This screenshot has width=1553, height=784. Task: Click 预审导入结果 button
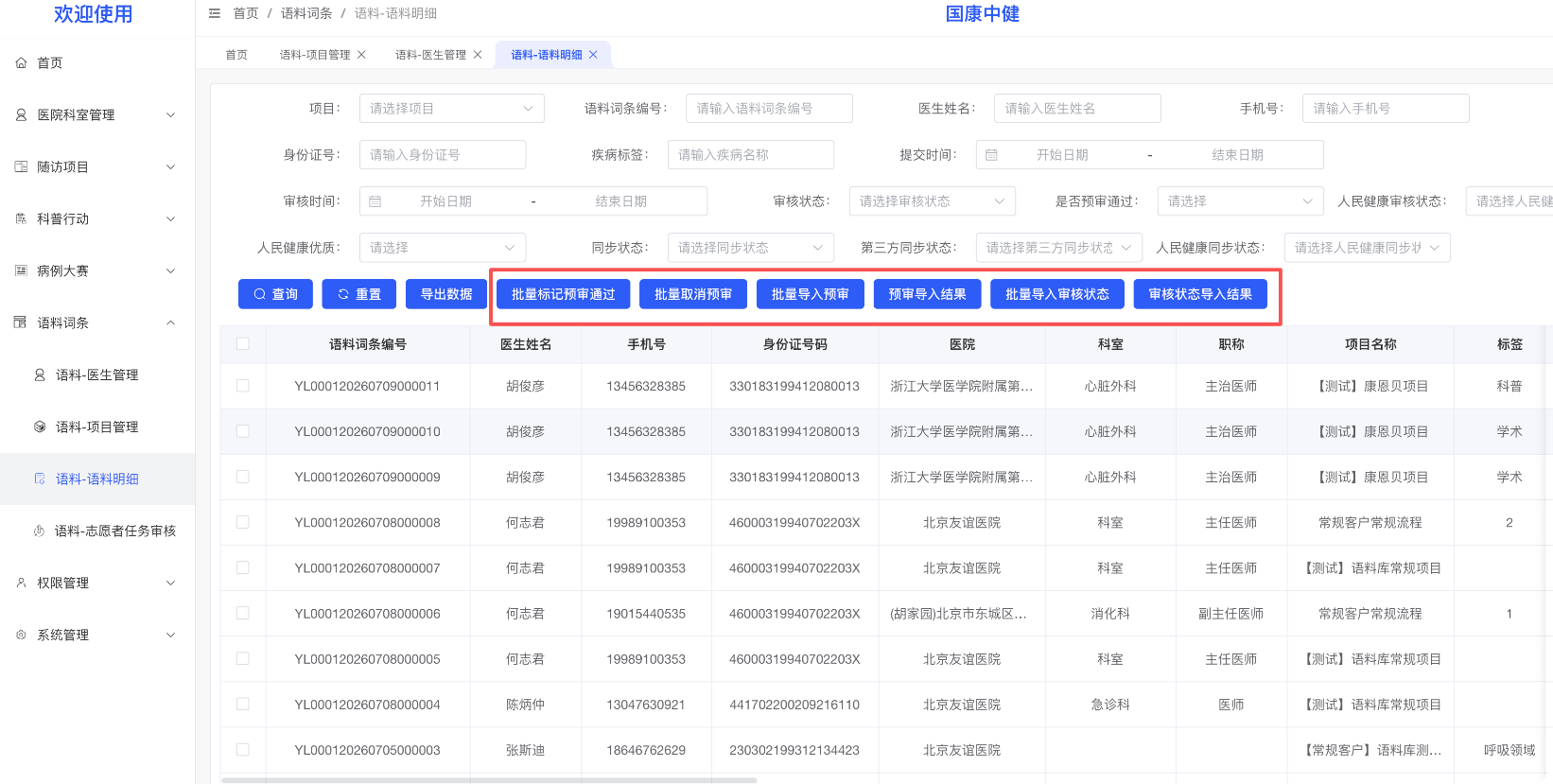[927, 294]
